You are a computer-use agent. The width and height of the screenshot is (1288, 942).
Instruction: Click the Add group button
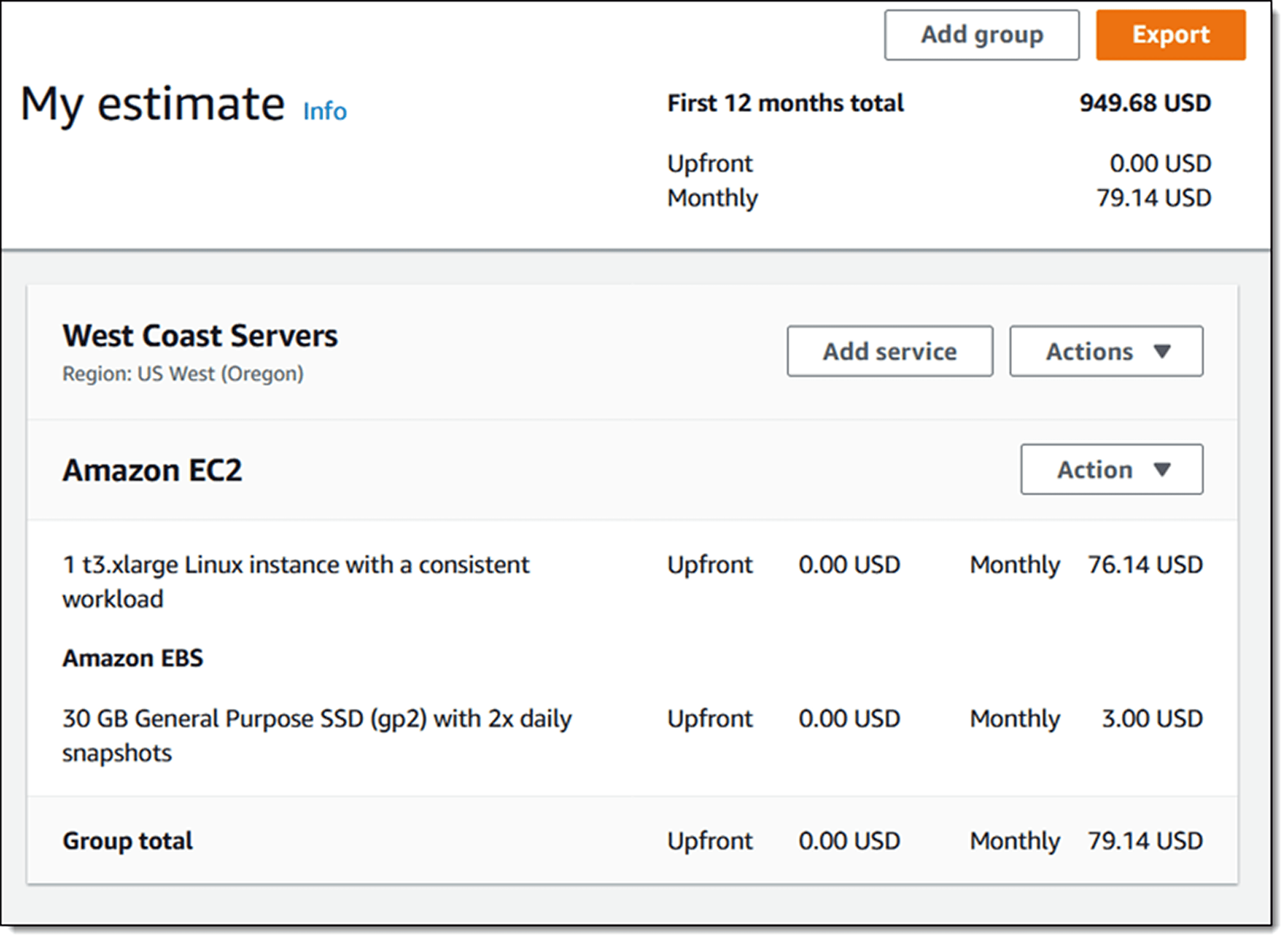click(981, 35)
